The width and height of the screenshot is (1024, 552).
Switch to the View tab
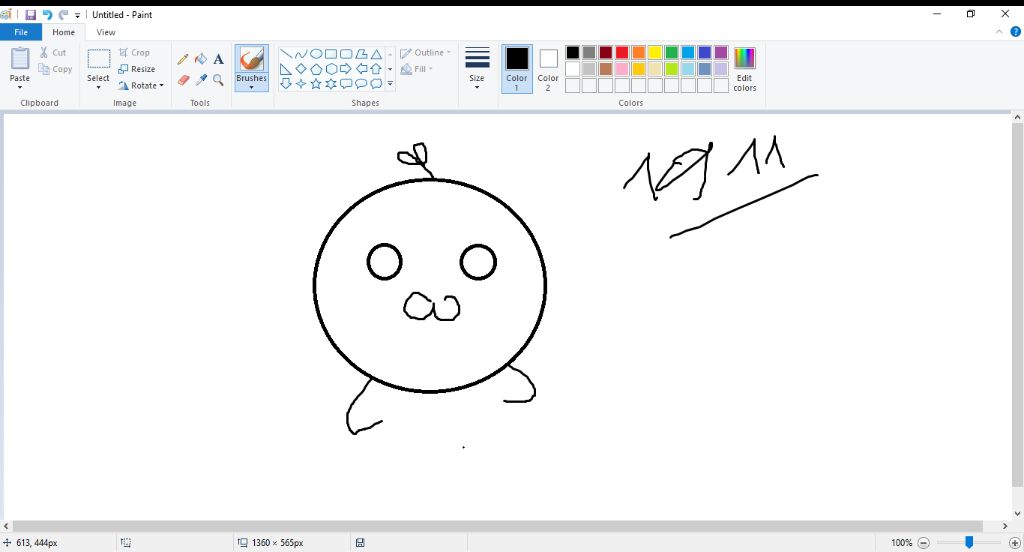106,32
